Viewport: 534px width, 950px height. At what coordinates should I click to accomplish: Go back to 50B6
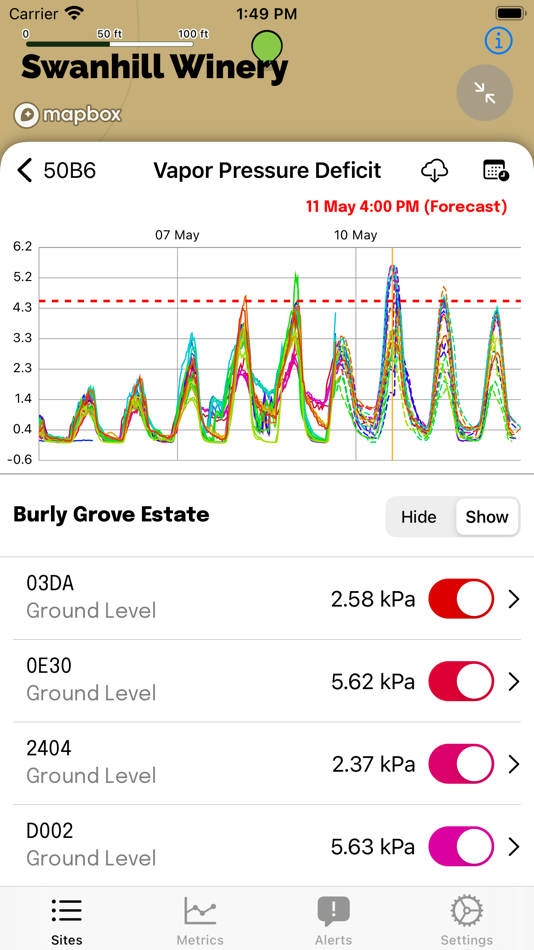(x=56, y=171)
